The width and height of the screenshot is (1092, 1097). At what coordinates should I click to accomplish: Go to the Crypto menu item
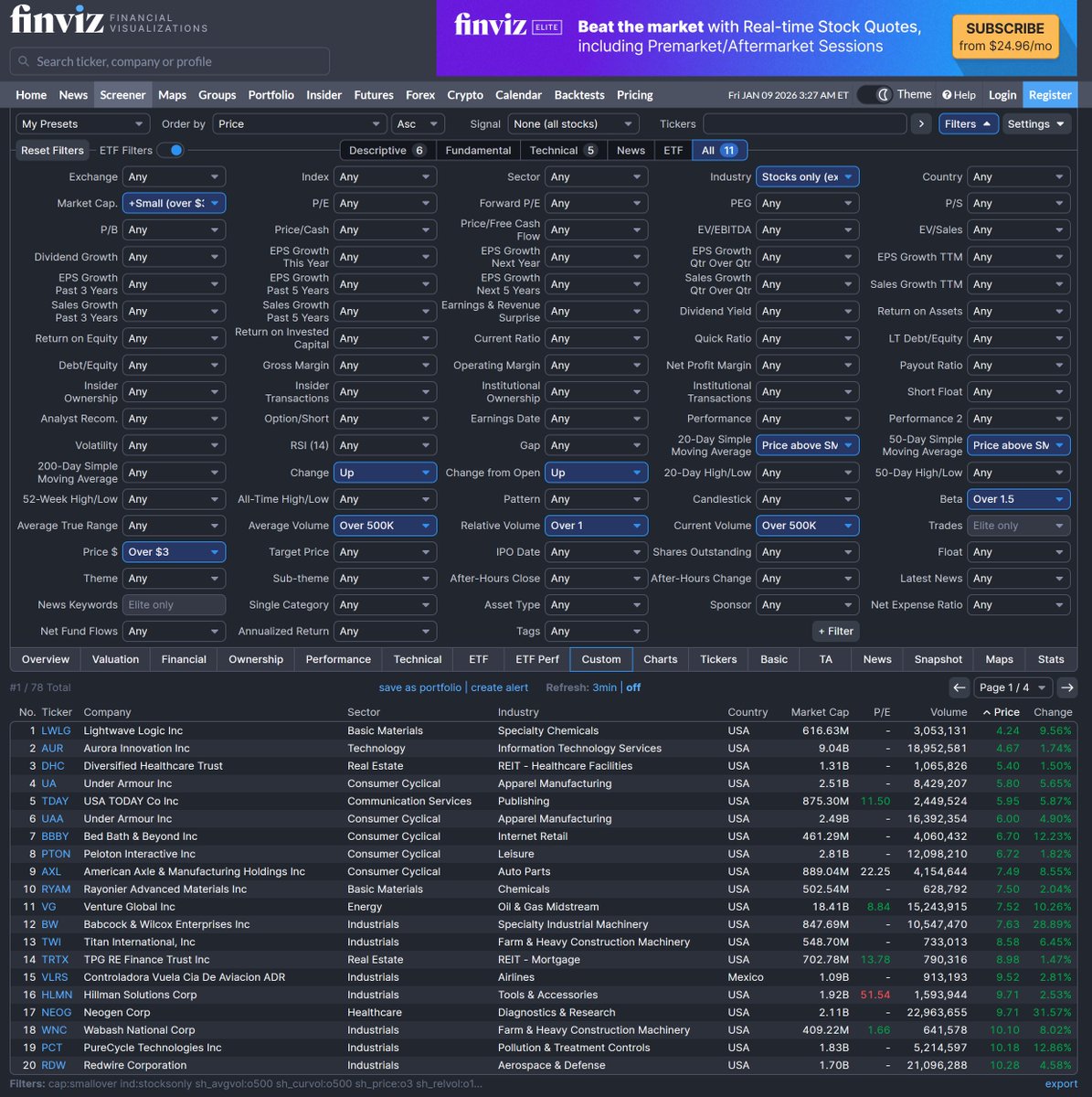465,95
